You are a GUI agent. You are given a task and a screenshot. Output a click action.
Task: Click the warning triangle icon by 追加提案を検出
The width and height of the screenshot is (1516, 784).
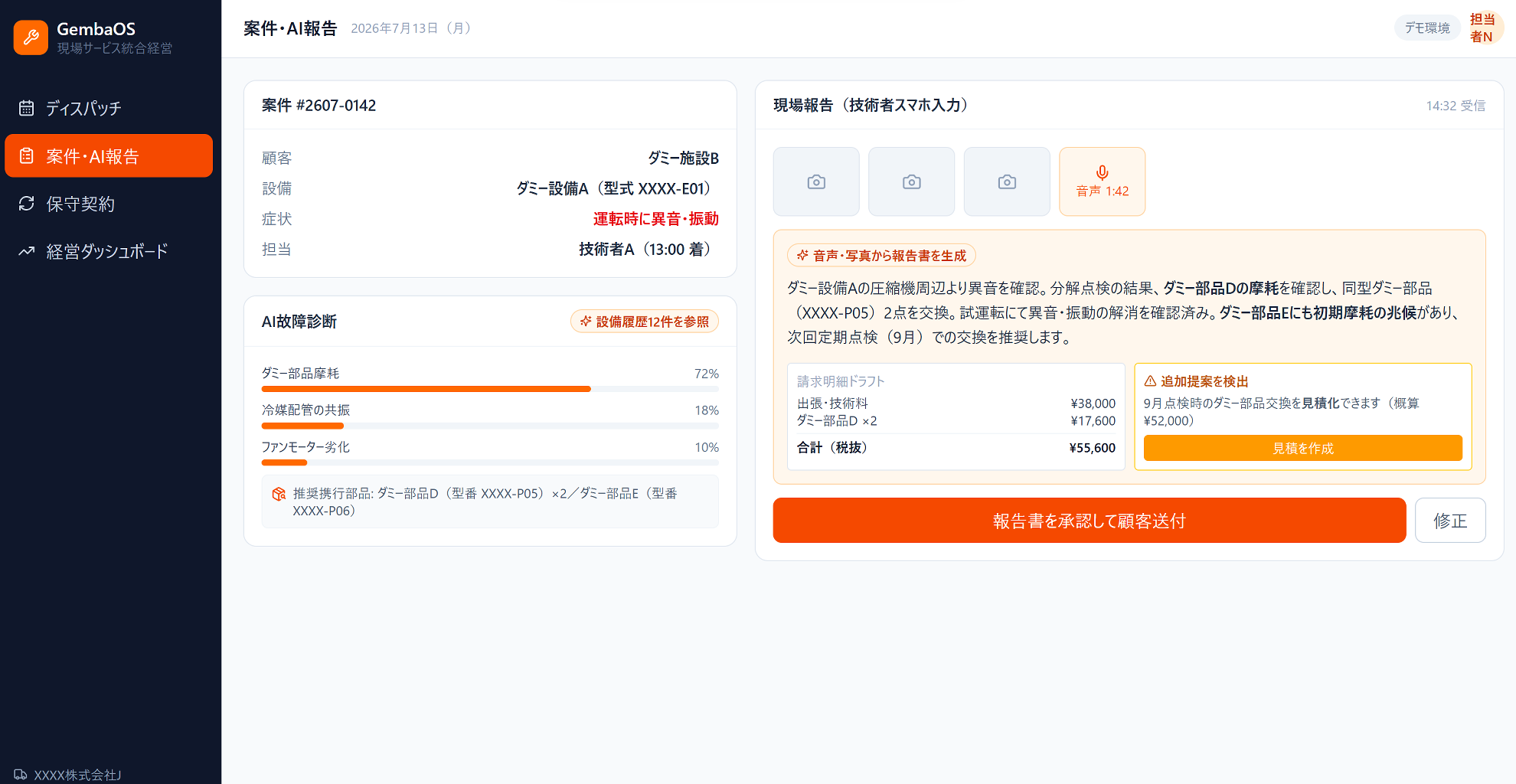pos(1150,381)
